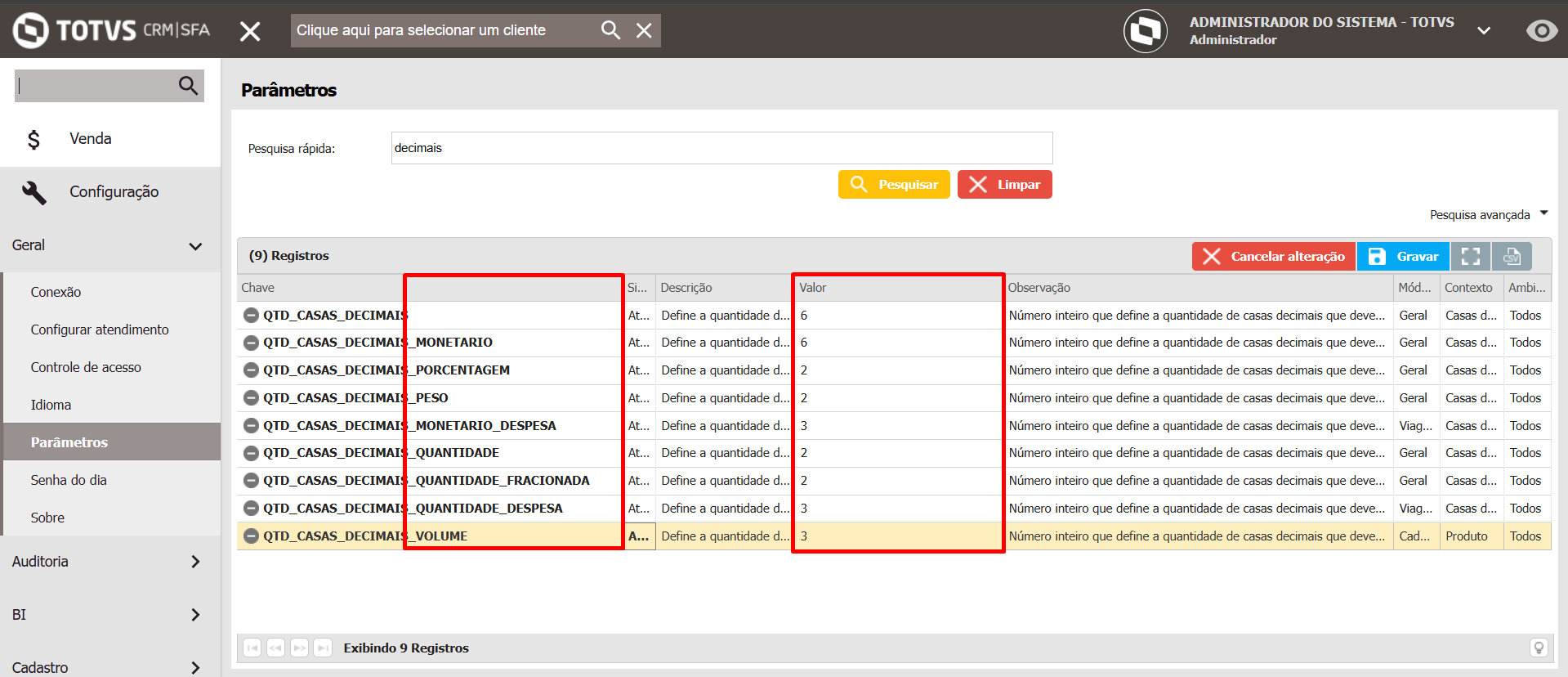Click the fullscreen expand grid icon
The image size is (1568, 677).
[x=1471, y=257]
